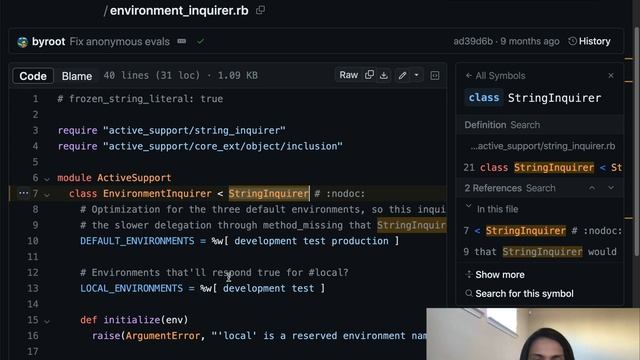Download the raw file
640x360 pixels.
[x=384, y=75]
